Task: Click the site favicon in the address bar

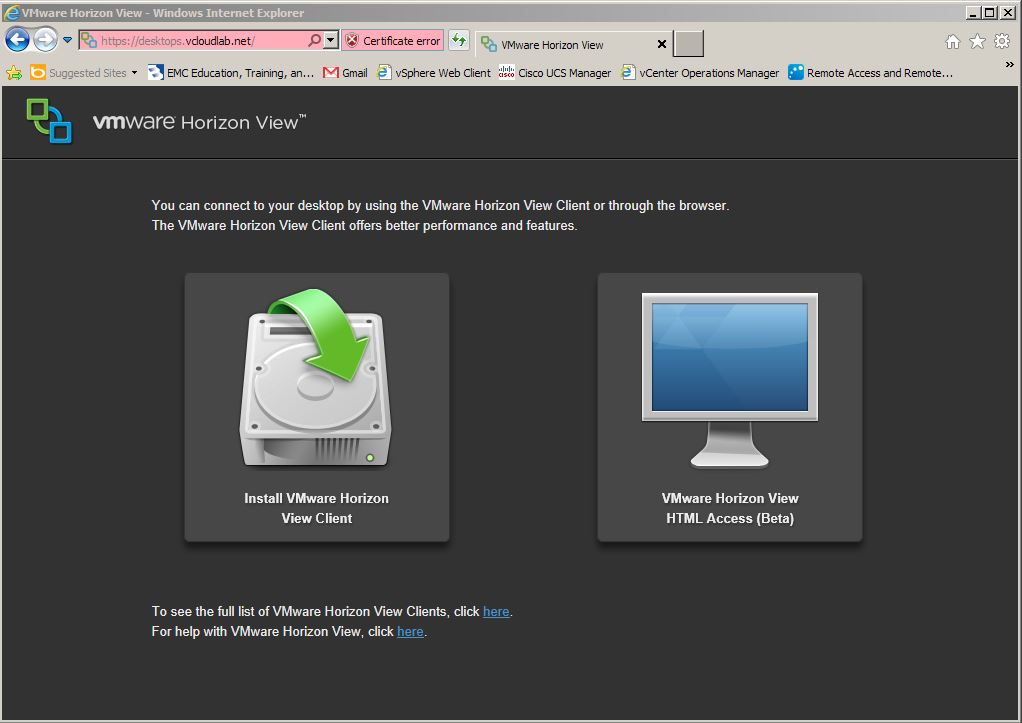Action: (89, 40)
